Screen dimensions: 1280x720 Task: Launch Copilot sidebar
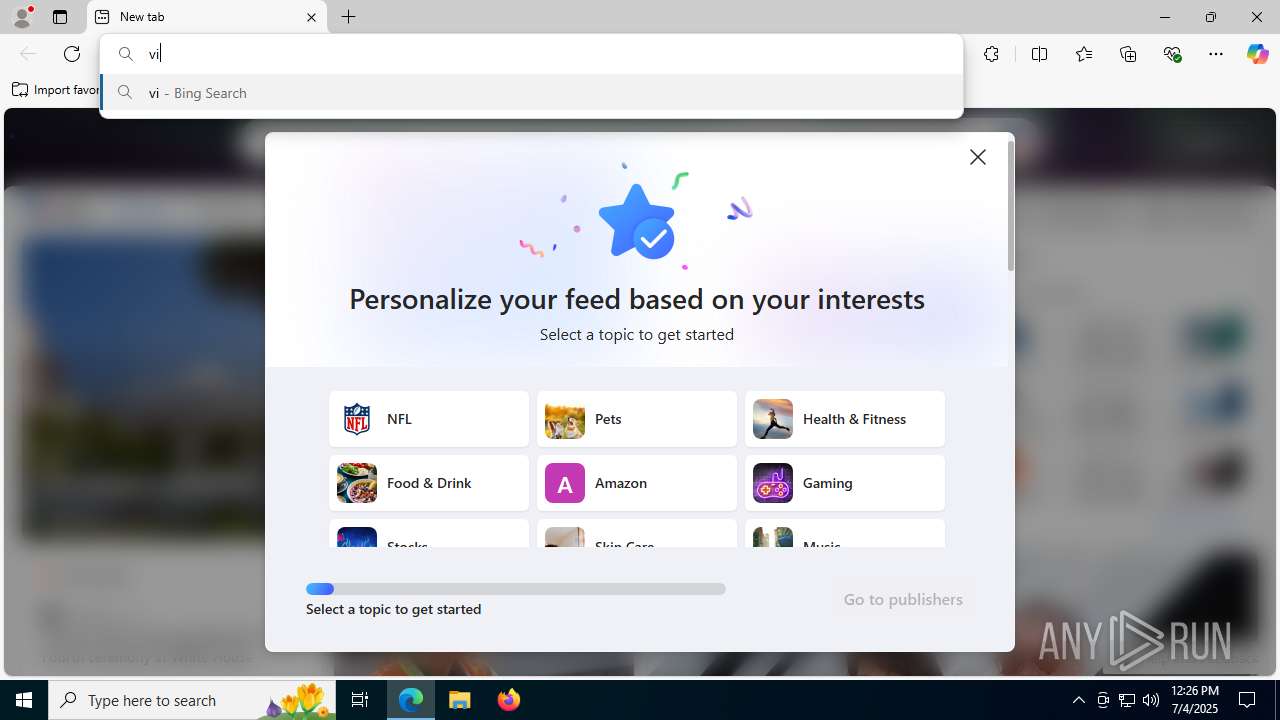[1257, 54]
